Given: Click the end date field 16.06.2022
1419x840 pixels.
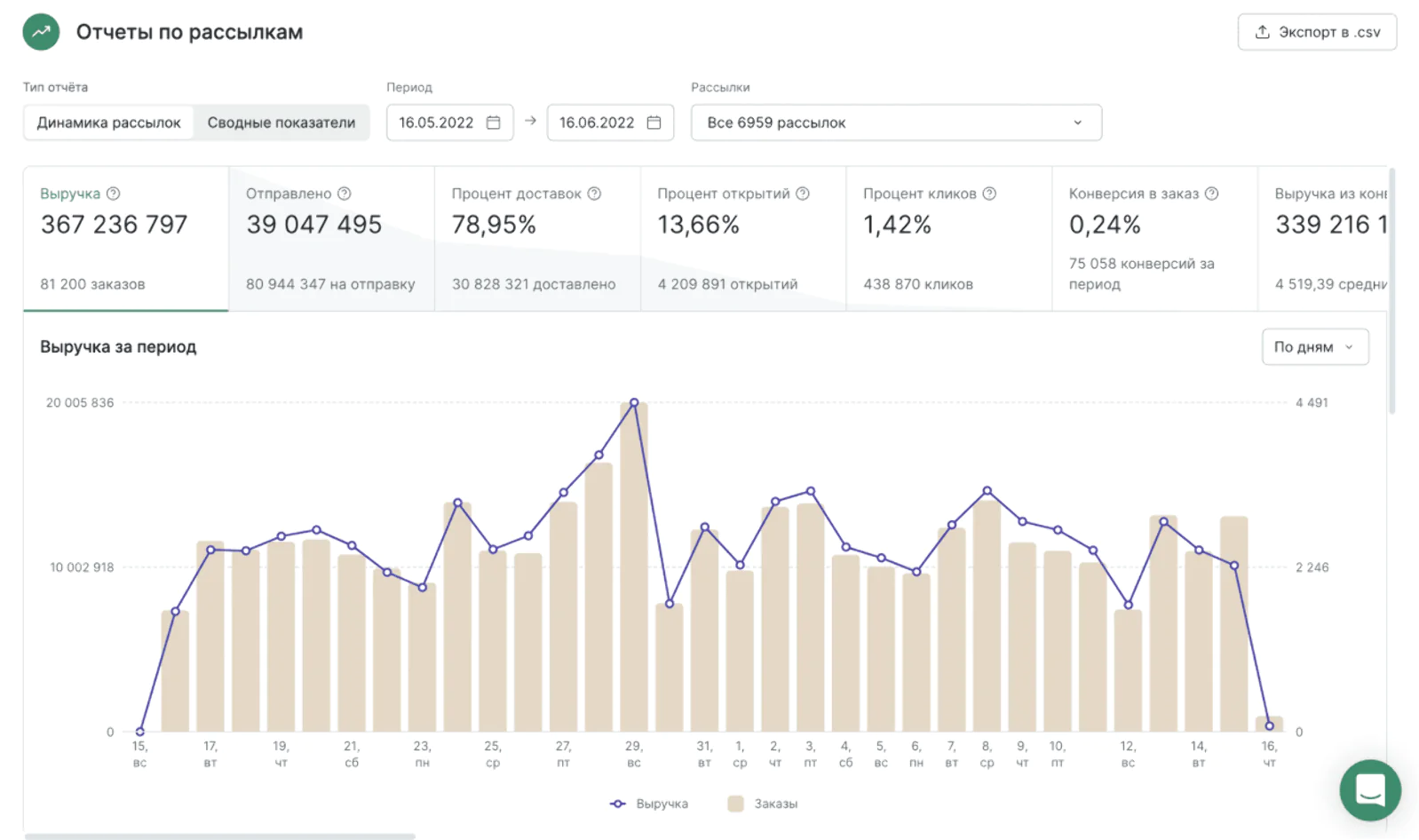Looking at the screenshot, I should click(x=610, y=123).
